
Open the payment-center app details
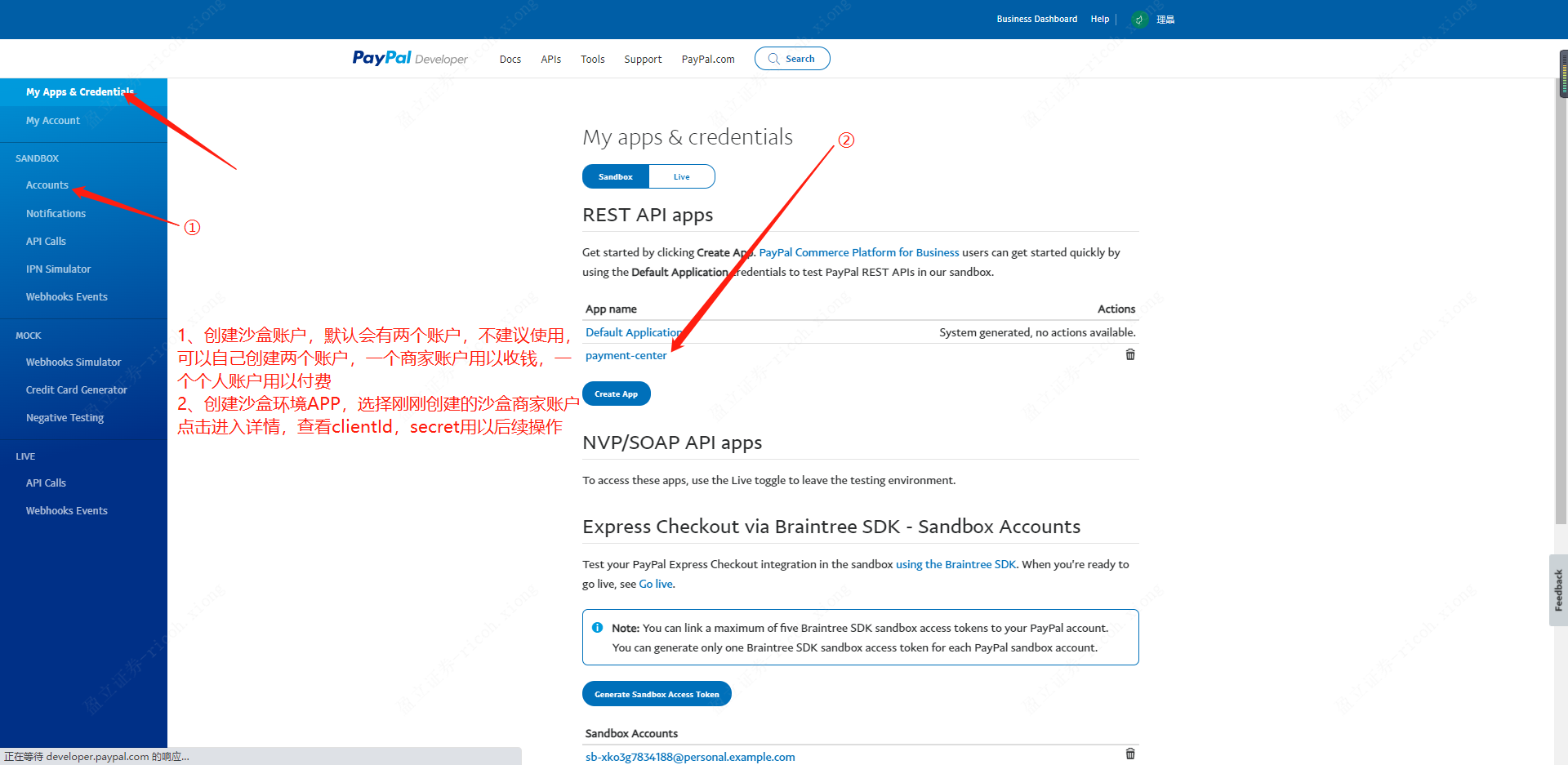click(x=626, y=355)
